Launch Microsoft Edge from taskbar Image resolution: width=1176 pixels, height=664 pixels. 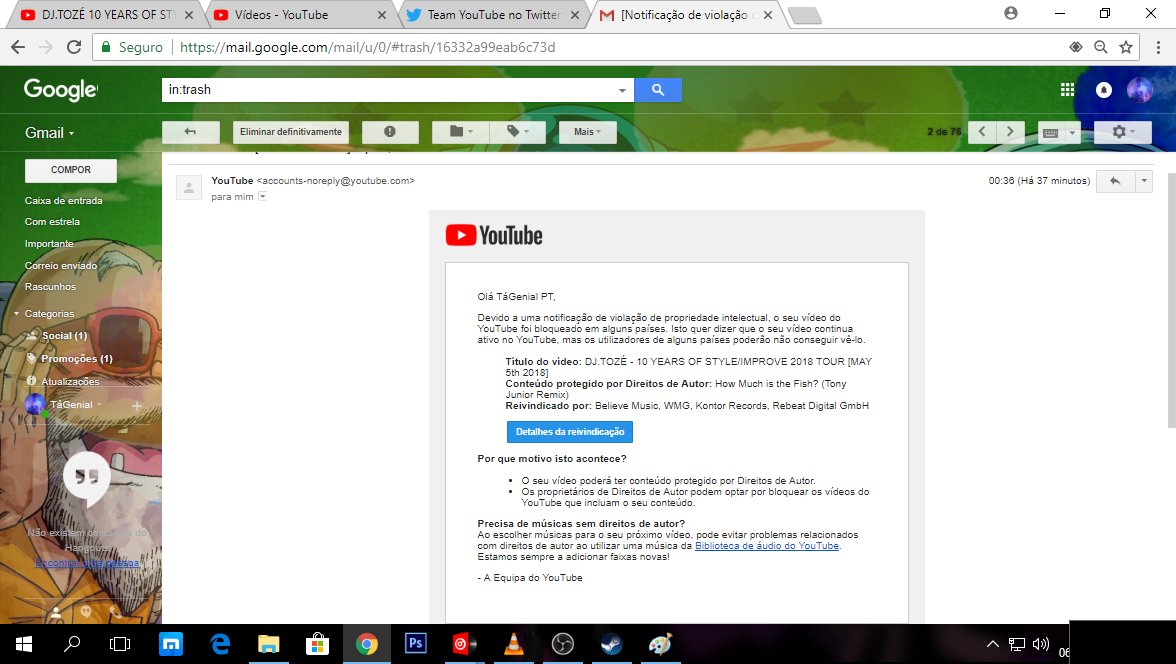(x=220, y=644)
